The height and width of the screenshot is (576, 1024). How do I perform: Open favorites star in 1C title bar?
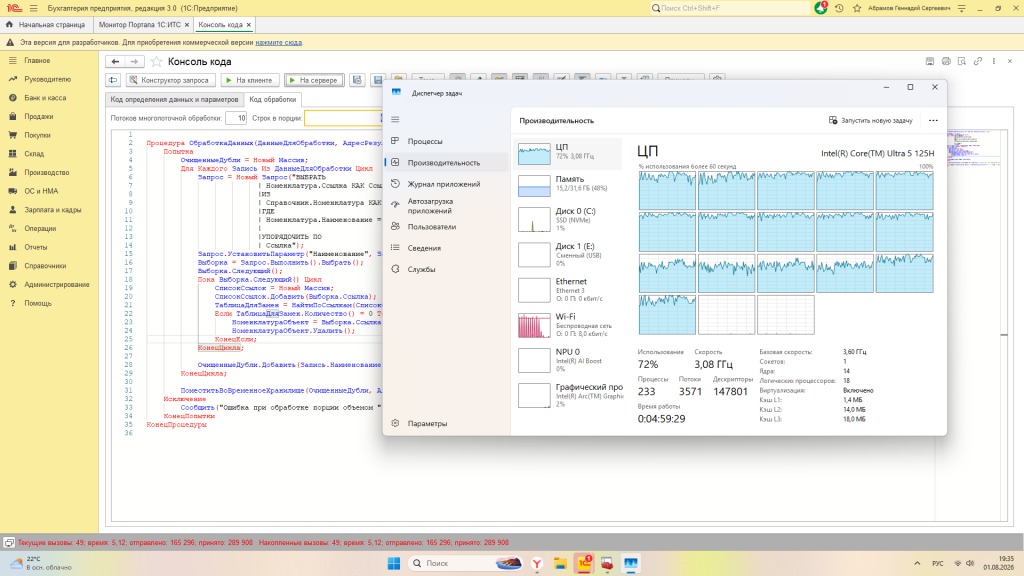pyautogui.click(x=857, y=8)
